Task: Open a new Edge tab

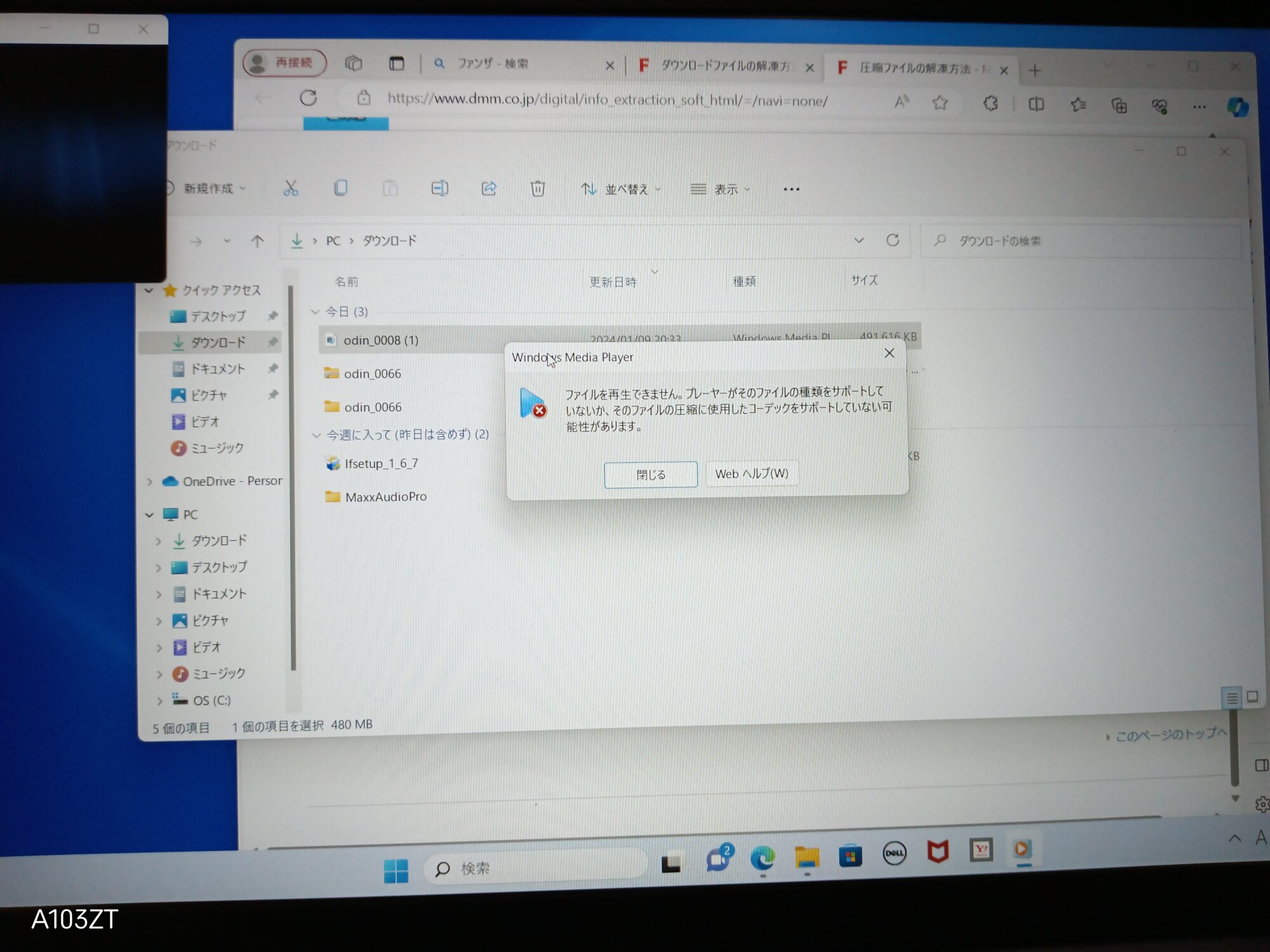Action: pos(1035,70)
